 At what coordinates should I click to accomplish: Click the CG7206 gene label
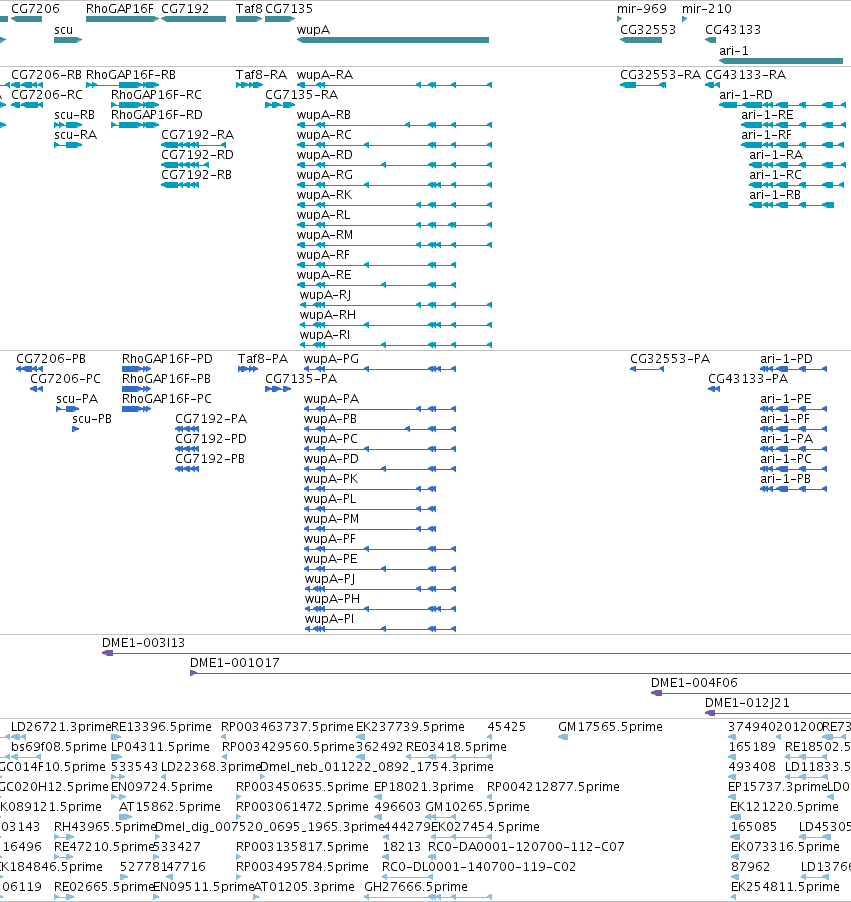point(35,9)
